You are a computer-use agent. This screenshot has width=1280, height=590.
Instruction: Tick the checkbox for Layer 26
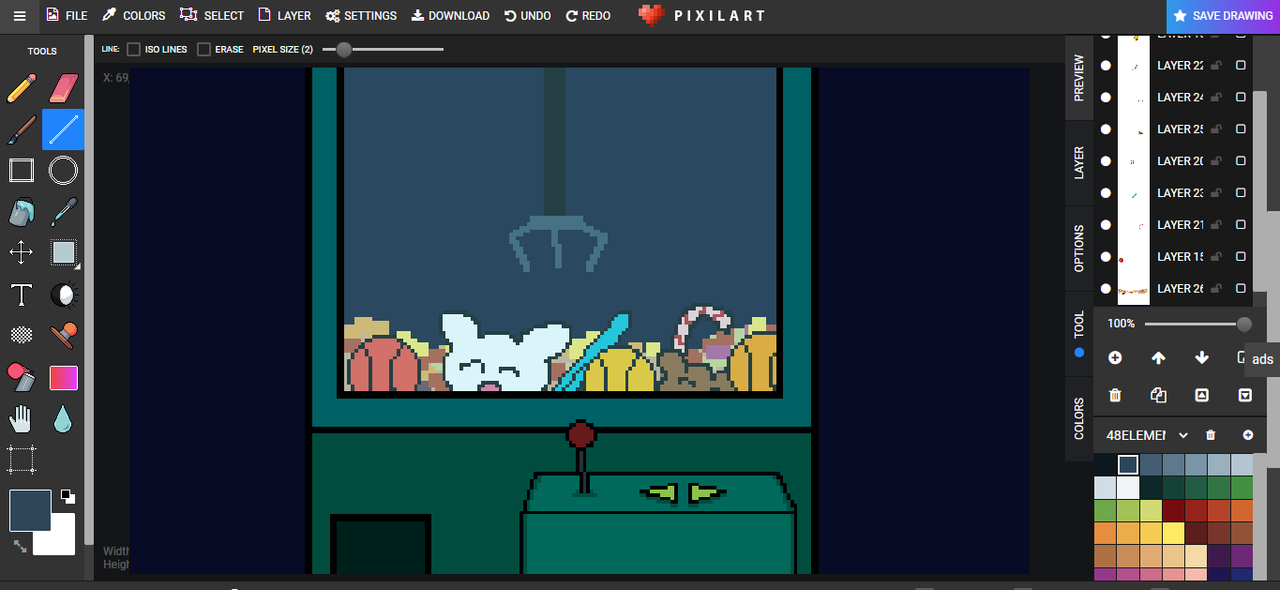[1241, 288]
